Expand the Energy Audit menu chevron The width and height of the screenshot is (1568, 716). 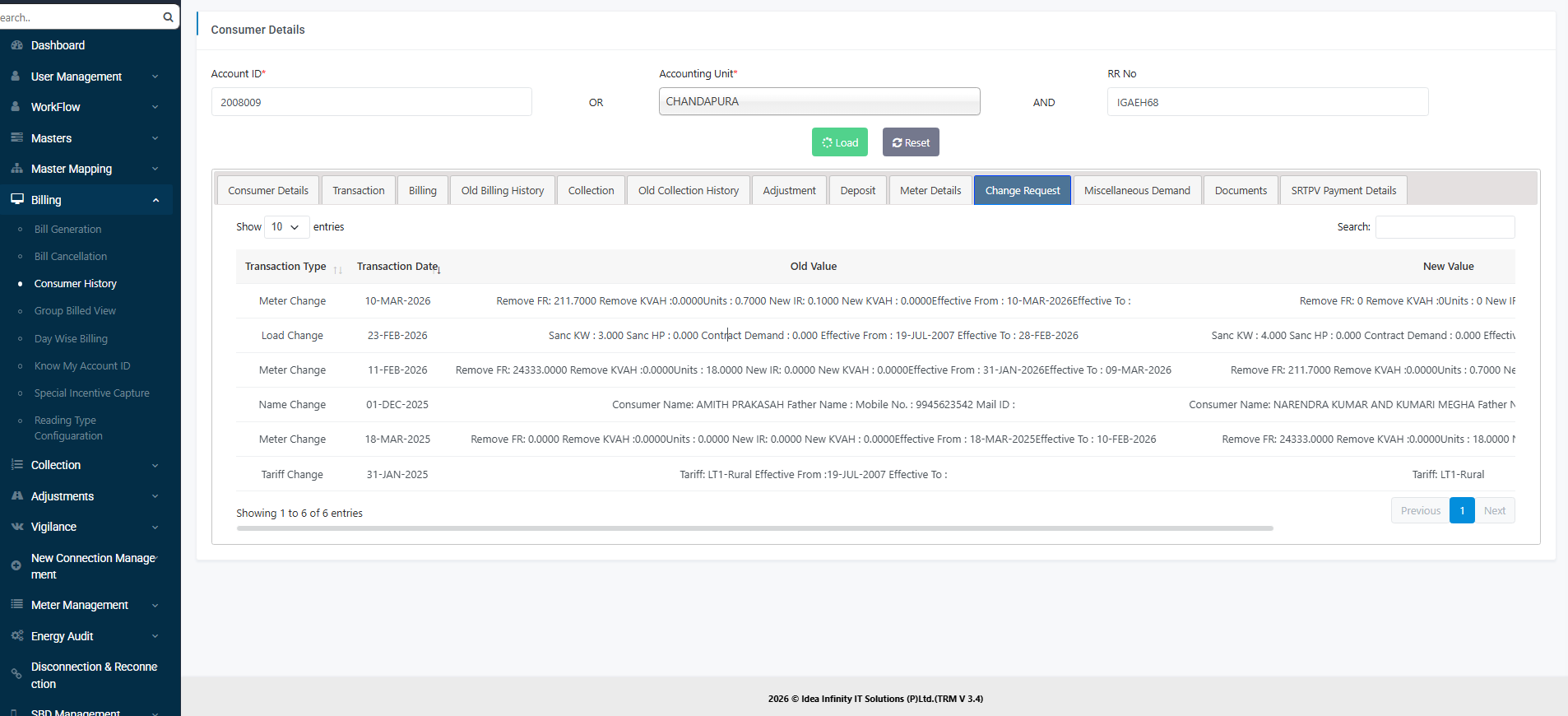(155, 636)
